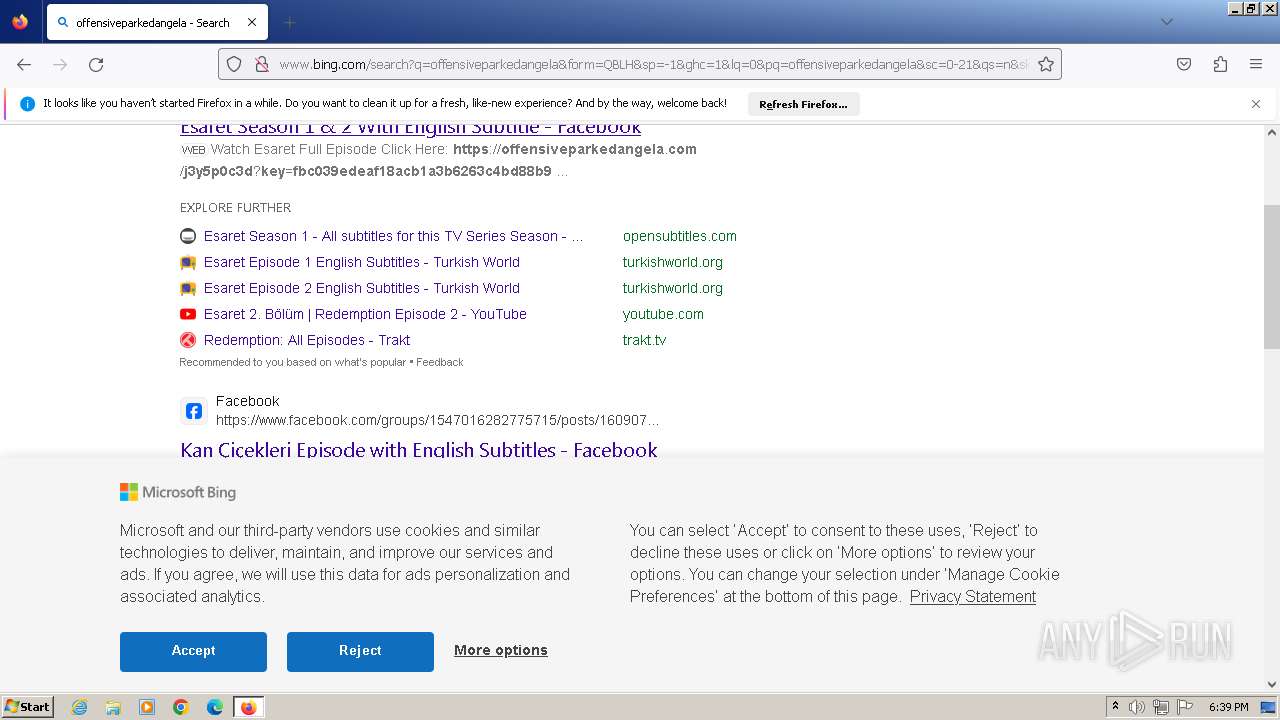Viewport: 1280px width, 720px height.
Task: Save page to Pocket
Action: pyautogui.click(x=1184, y=64)
